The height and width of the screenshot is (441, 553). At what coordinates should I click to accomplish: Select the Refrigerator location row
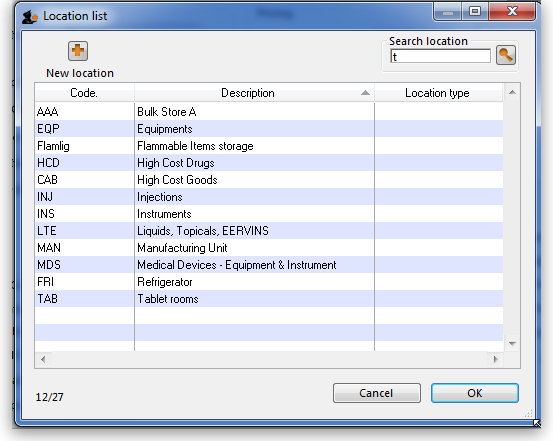click(x=269, y=282)
